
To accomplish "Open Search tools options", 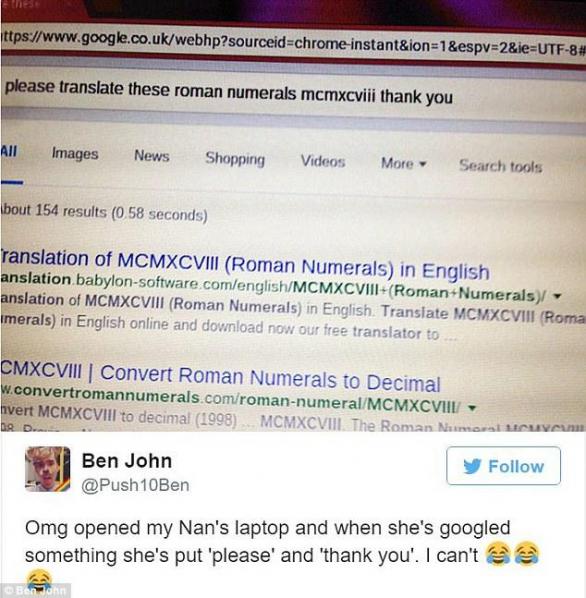I will 500,166.
